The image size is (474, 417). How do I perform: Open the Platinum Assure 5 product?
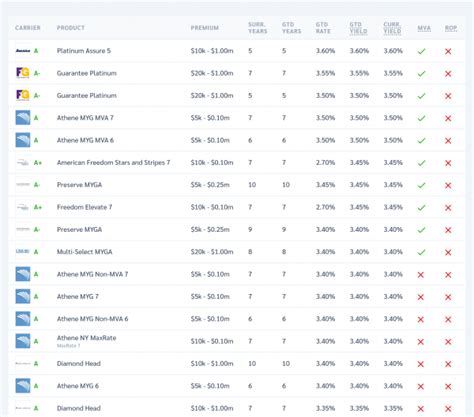[x=84, y=51]
